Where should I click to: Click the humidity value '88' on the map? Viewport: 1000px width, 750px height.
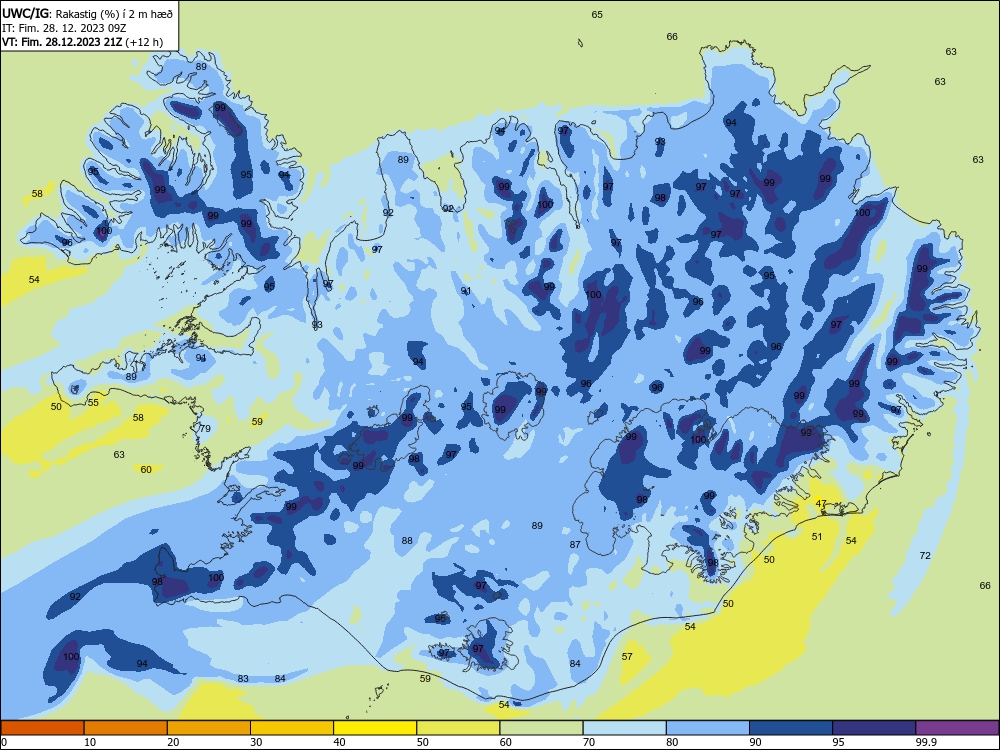407,541
